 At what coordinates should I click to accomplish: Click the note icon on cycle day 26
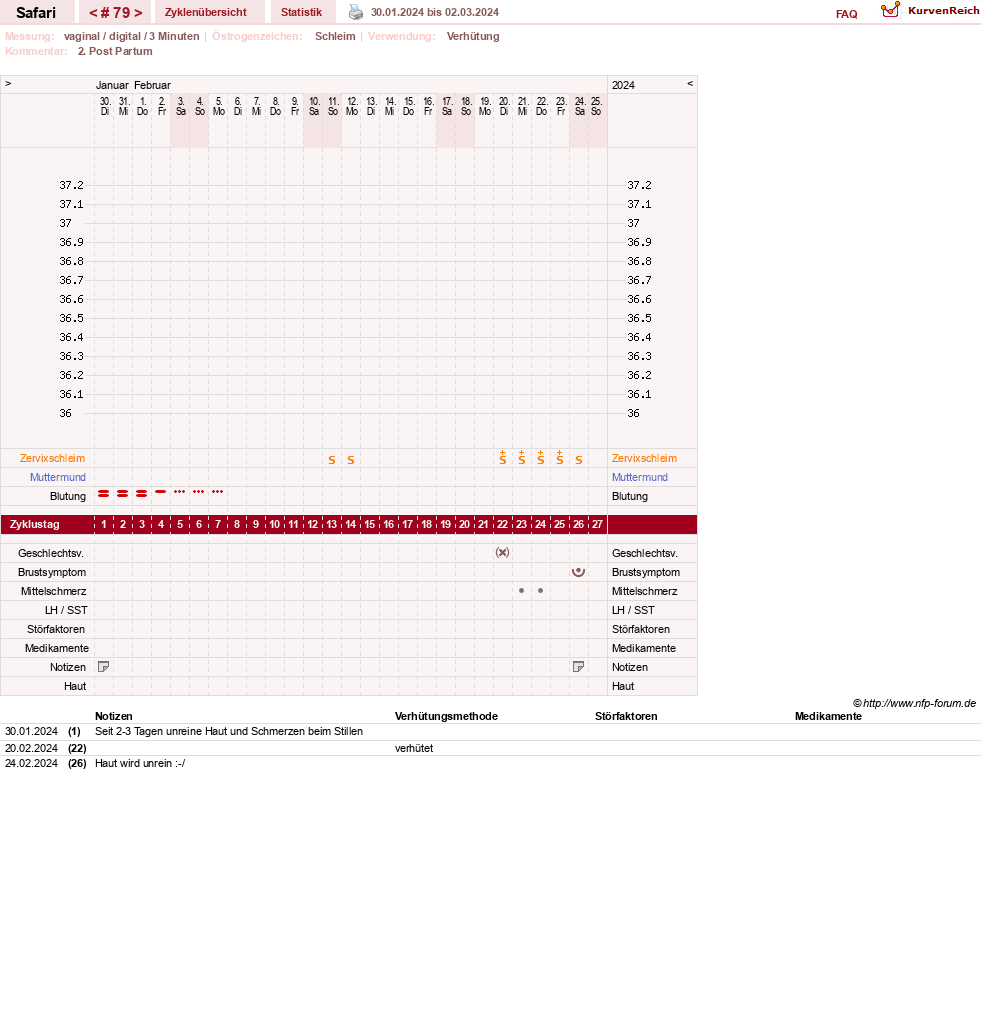578,667
